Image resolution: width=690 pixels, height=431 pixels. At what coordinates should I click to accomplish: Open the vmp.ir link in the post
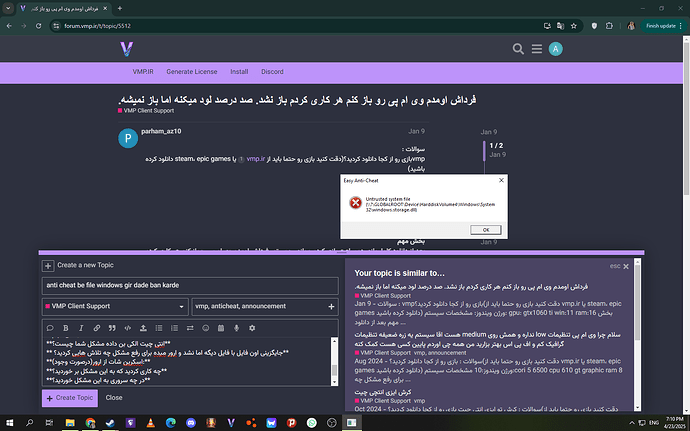(256, 159)
